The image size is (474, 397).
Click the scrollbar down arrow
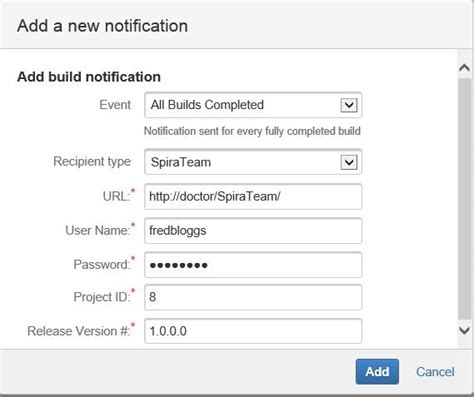click(x=465, y=330)
